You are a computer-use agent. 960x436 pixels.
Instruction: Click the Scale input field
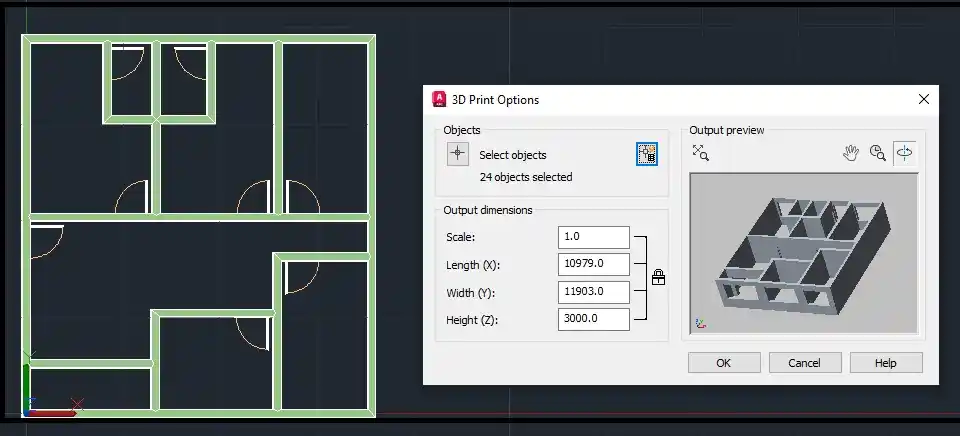pyautogui.click(x=593, y=237)
